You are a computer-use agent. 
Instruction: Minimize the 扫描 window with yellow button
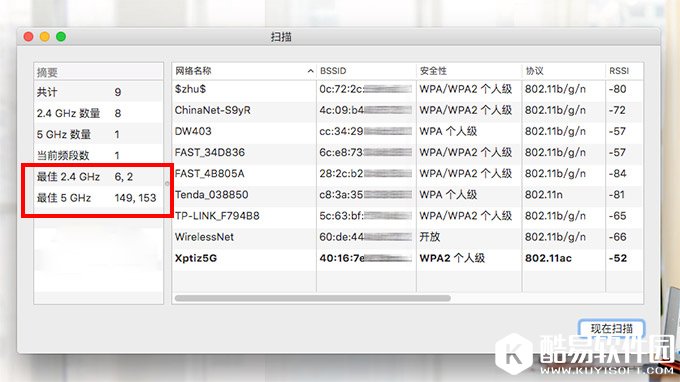[x=45, y=37]
